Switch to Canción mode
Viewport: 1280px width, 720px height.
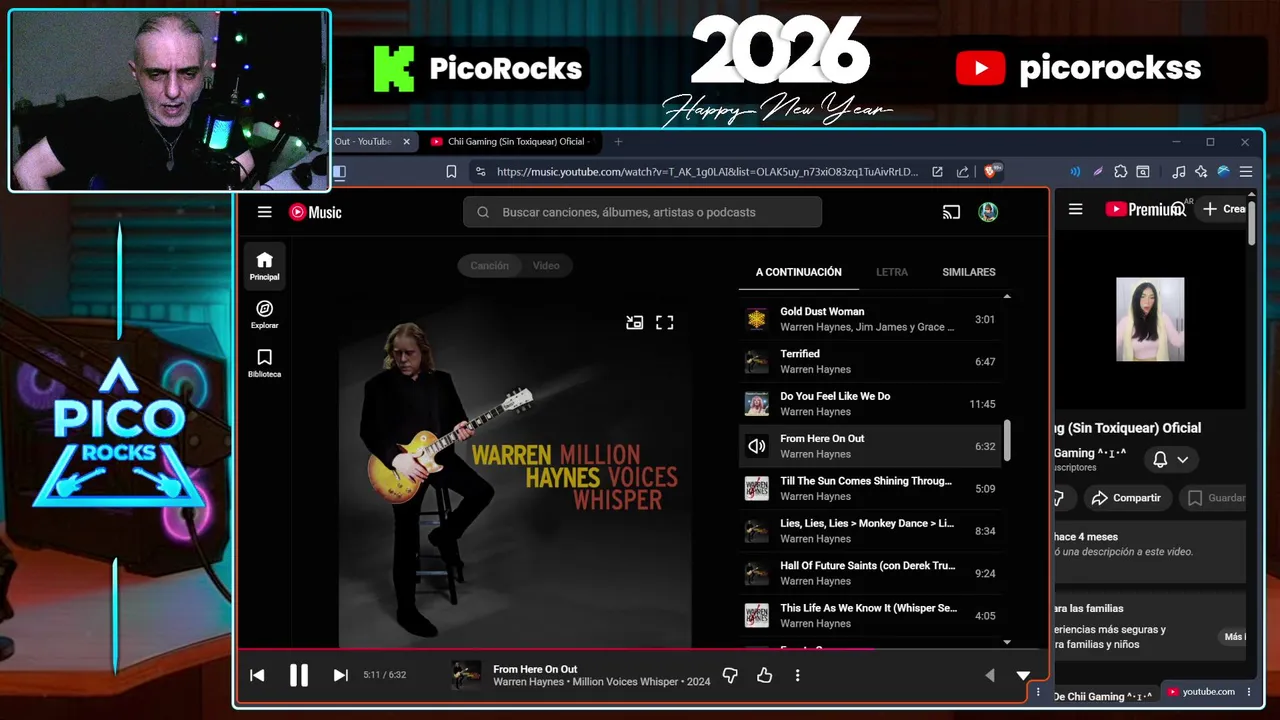click(x=490, y=265)
